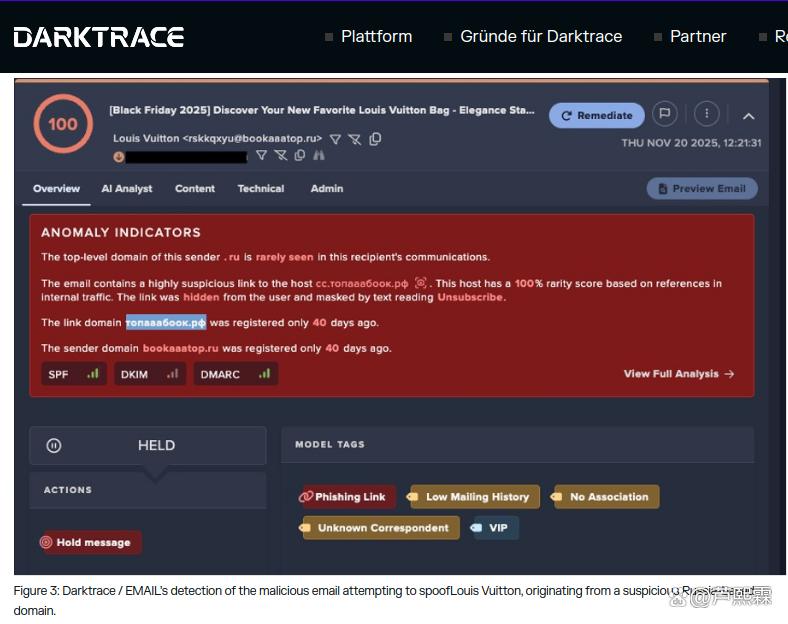Click the exclude-filter icon beside the redacted recipient

click(x=280, y=155)
